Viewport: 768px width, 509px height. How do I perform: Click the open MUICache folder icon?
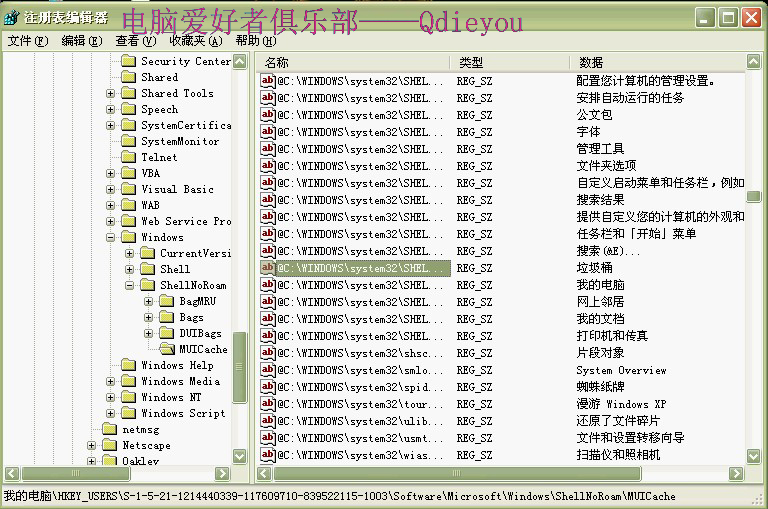(167, 349)
